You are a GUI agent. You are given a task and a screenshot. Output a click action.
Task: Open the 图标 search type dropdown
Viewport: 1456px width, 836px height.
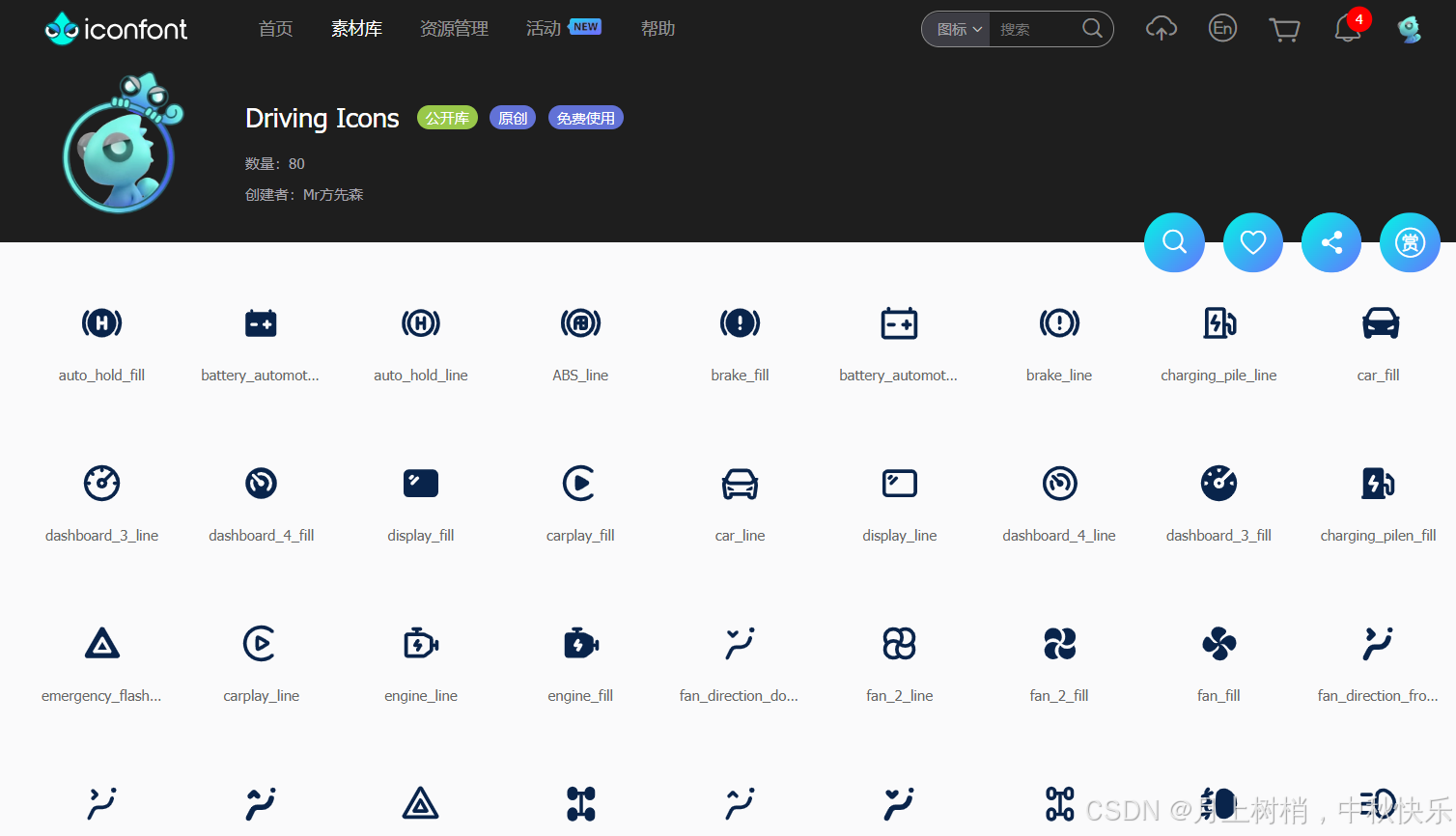959,29
